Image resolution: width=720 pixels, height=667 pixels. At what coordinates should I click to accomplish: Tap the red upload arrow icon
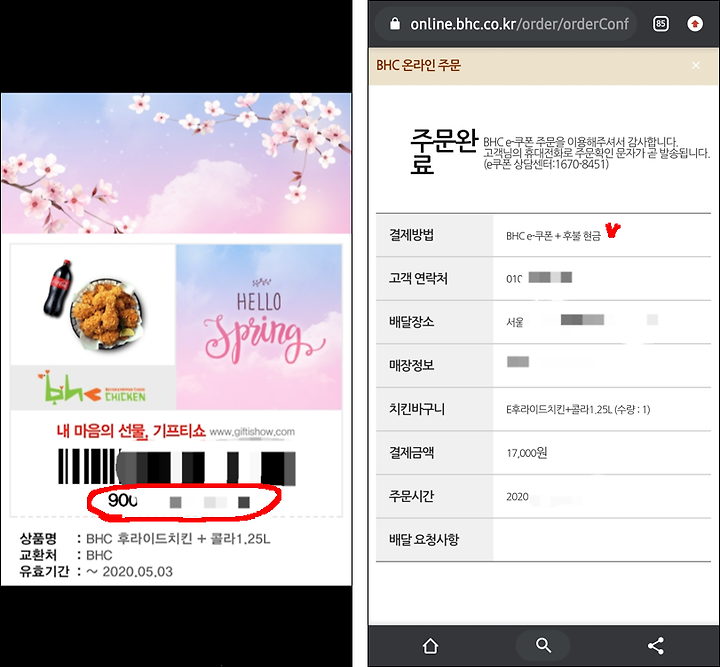pos(695,24)
